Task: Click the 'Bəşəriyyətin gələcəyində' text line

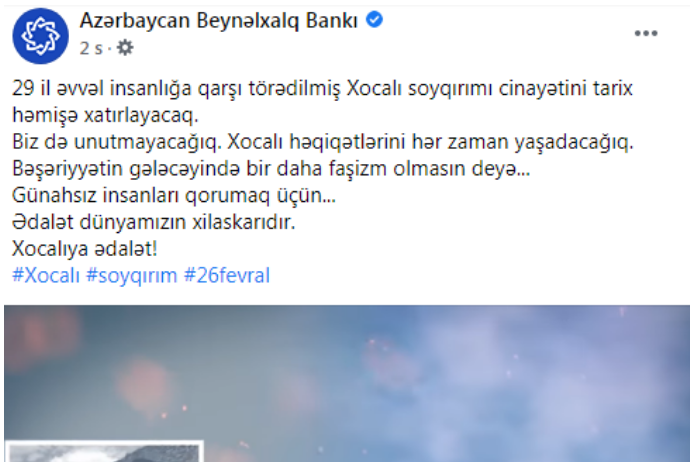Action: (x=271, y=169)
